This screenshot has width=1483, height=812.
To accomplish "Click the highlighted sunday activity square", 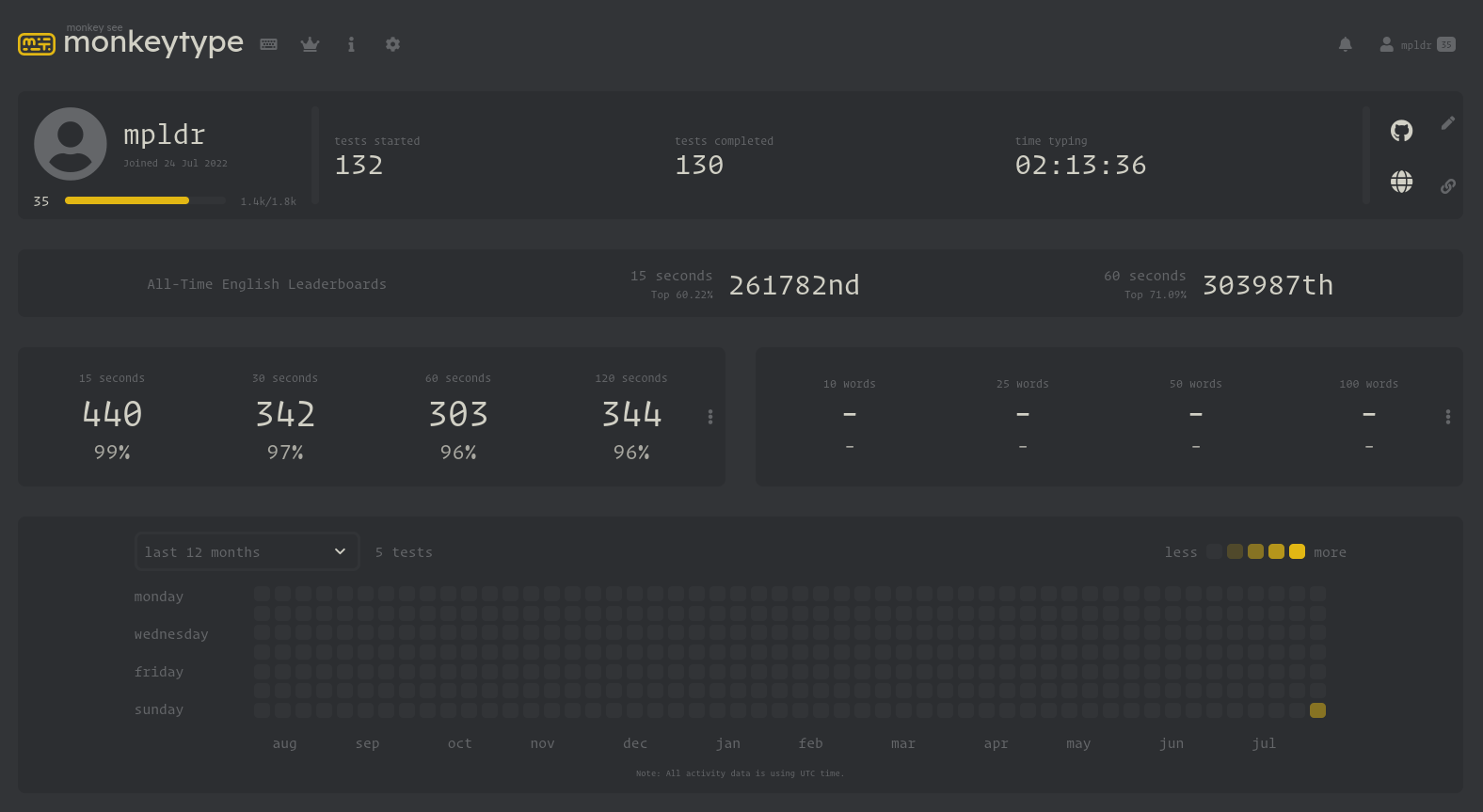I will pos(1317,710).
